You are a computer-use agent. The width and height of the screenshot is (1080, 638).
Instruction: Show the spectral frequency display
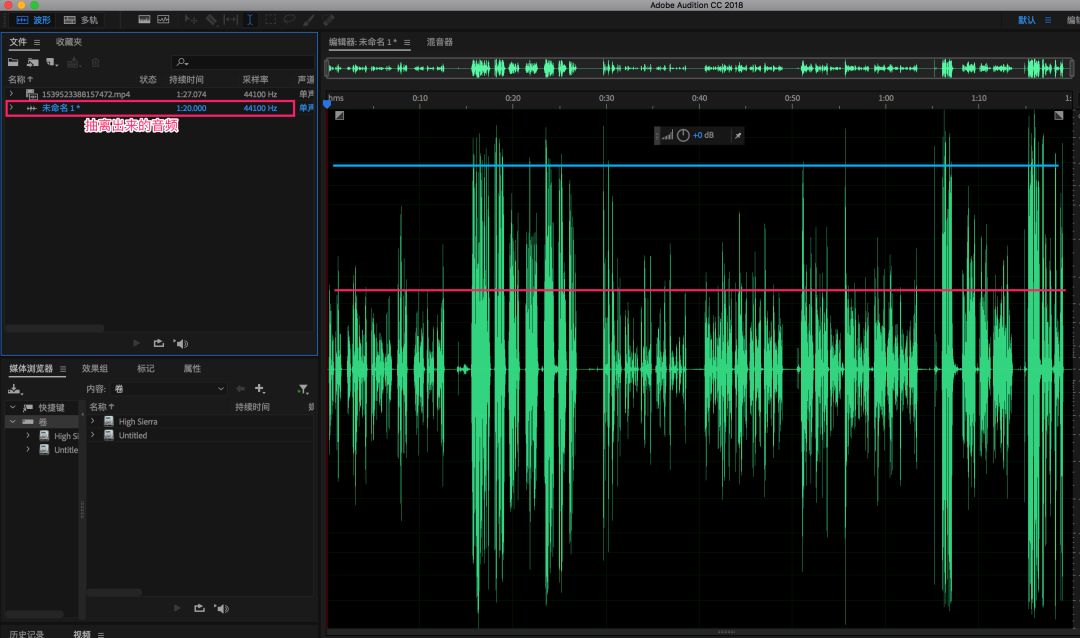pyautogui.click(x=144, y=20)
